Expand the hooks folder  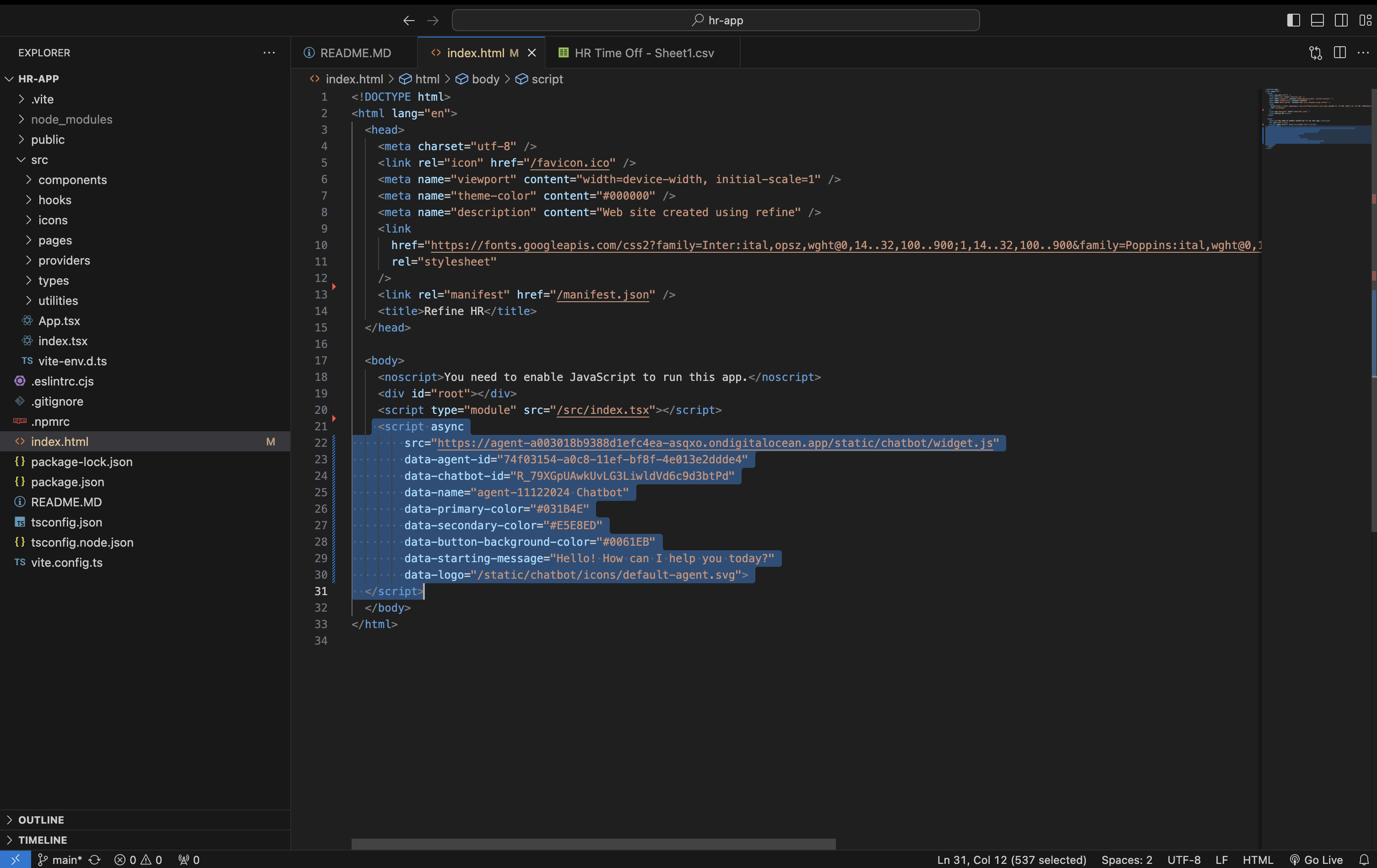145,200
